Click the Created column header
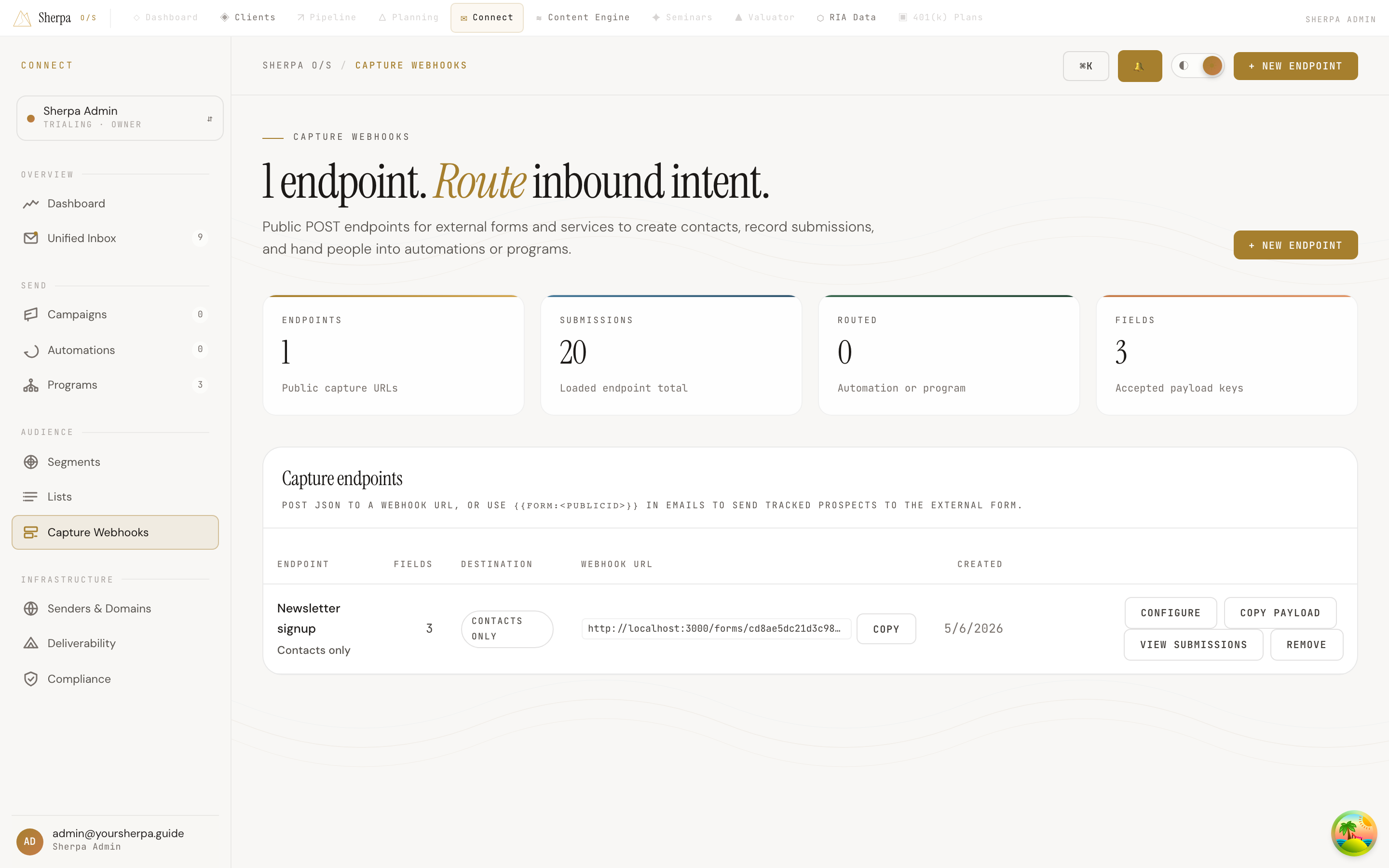This screenshot has width=1389, height=868. click(x=980, y=564)
